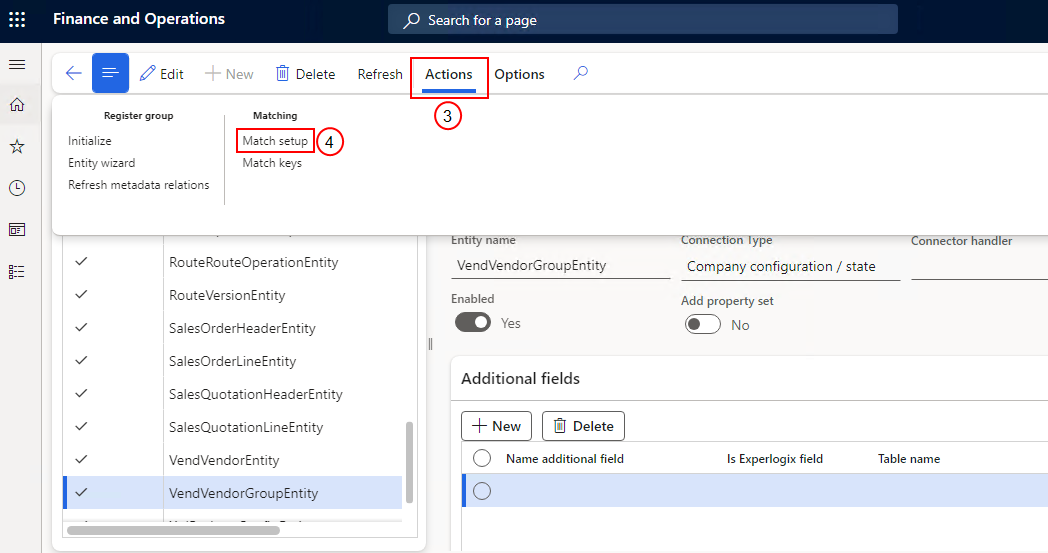Select Entity wizard action

[x=102, y=162]
